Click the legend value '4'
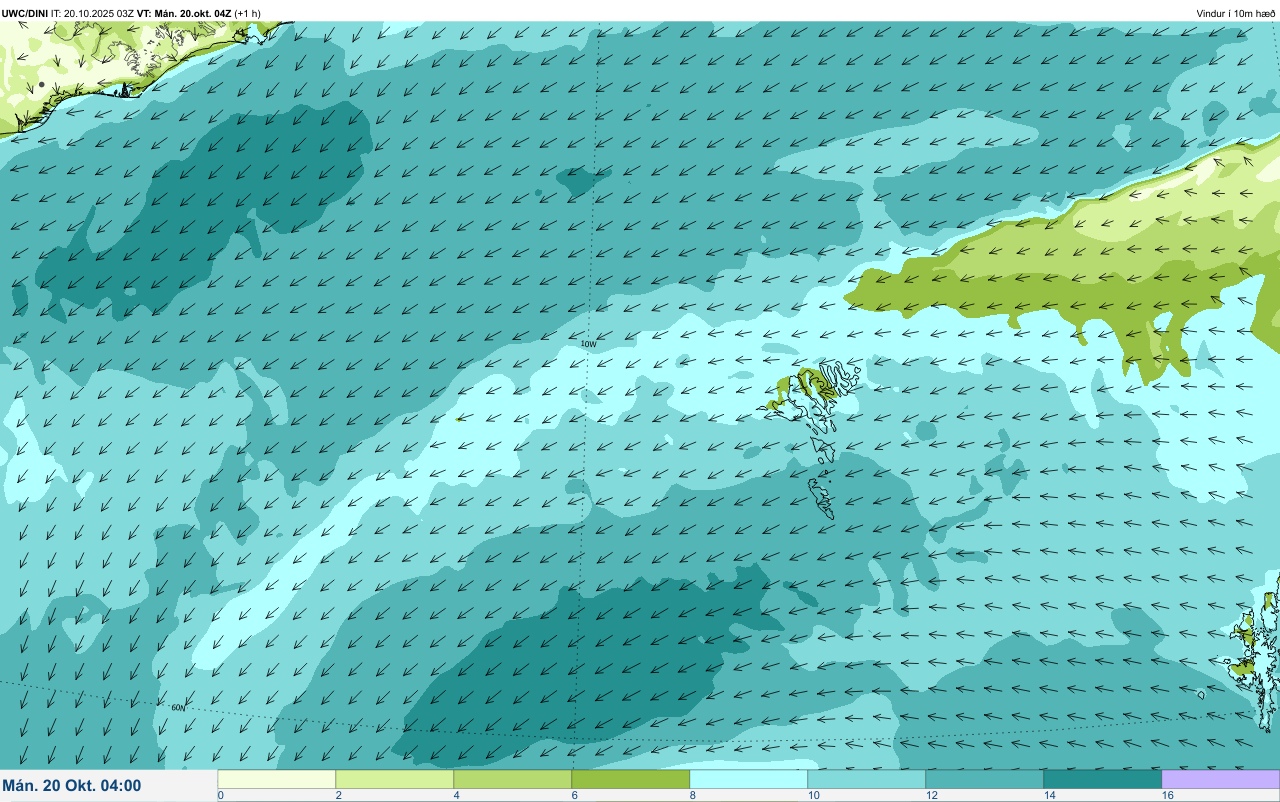Image resolution: width=1280 pixels, height=802 pixels. coord(457,795)
